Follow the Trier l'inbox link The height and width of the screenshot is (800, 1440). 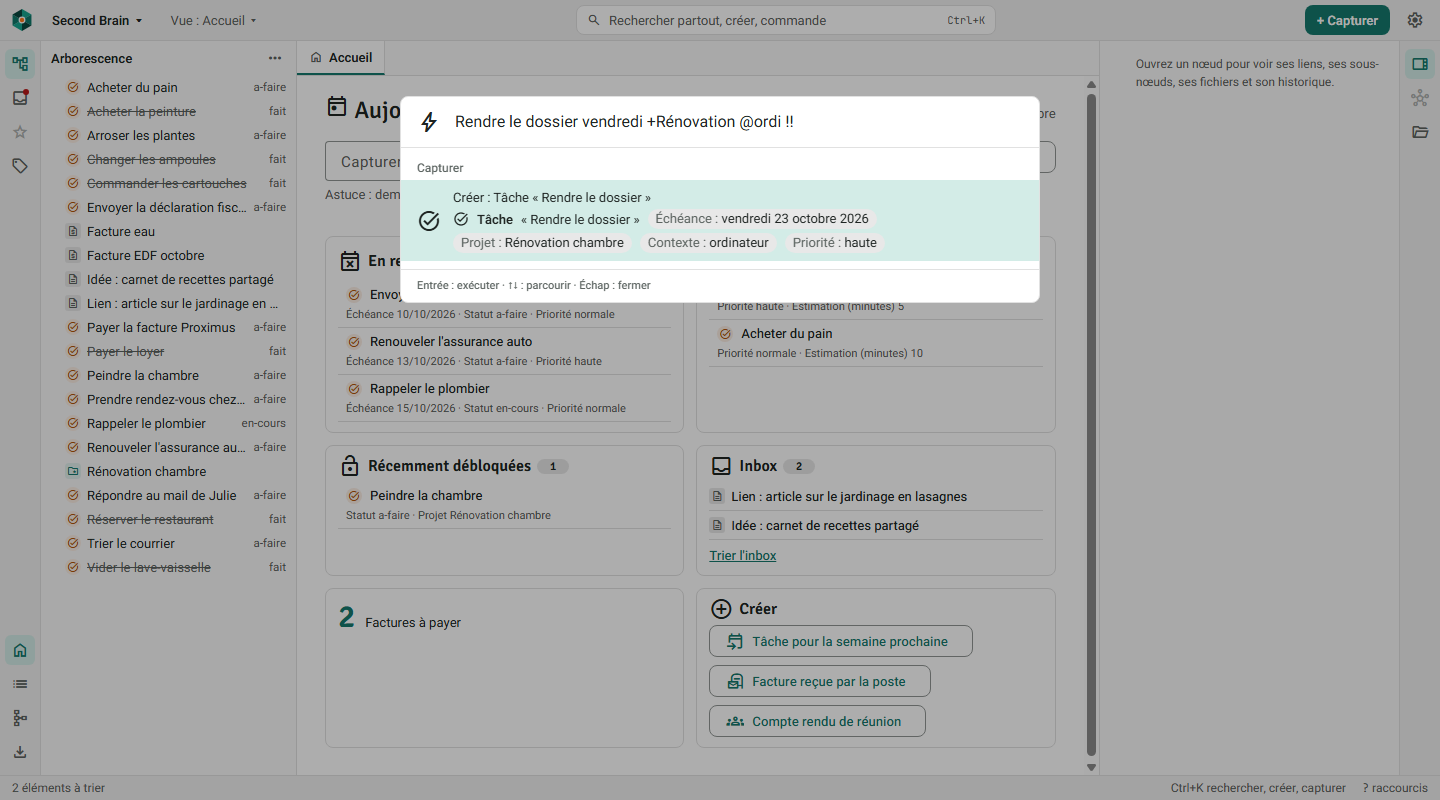tap(743, 555)
